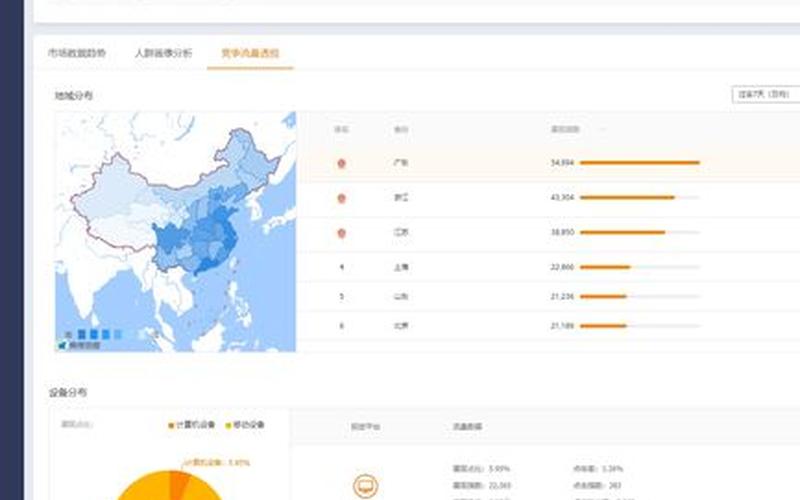The width and height of the screenshot is (800, 500).
Task: Click the rank number 6 in the 北京 row
Action: (341, 326)
